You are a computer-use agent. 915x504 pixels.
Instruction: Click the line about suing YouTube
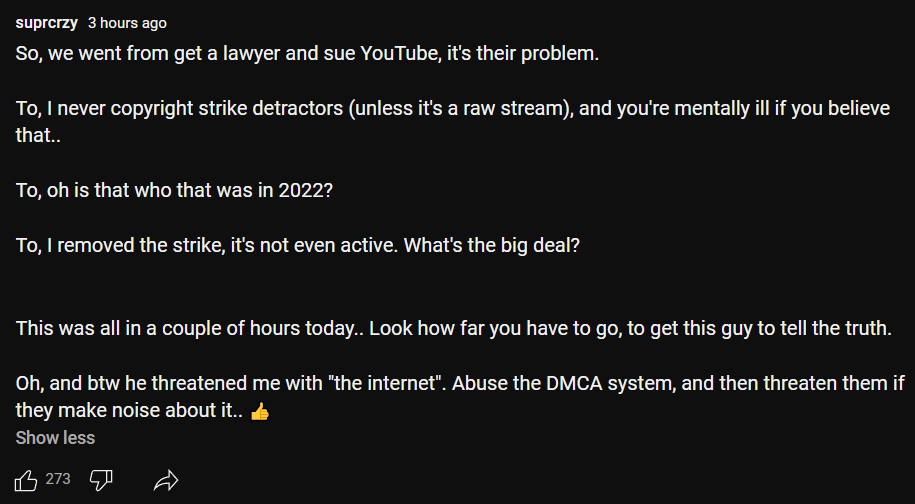pos(308,54)
